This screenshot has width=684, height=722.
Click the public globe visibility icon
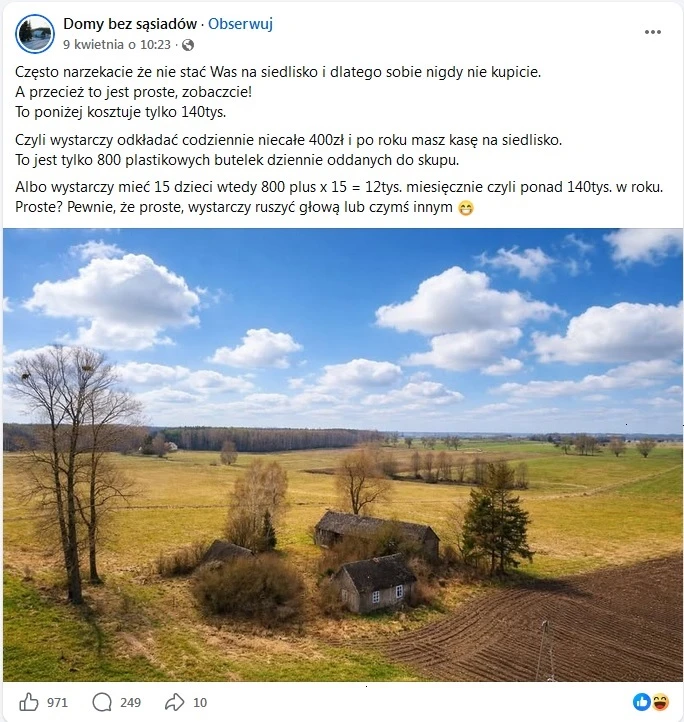[x=188, y=45]
